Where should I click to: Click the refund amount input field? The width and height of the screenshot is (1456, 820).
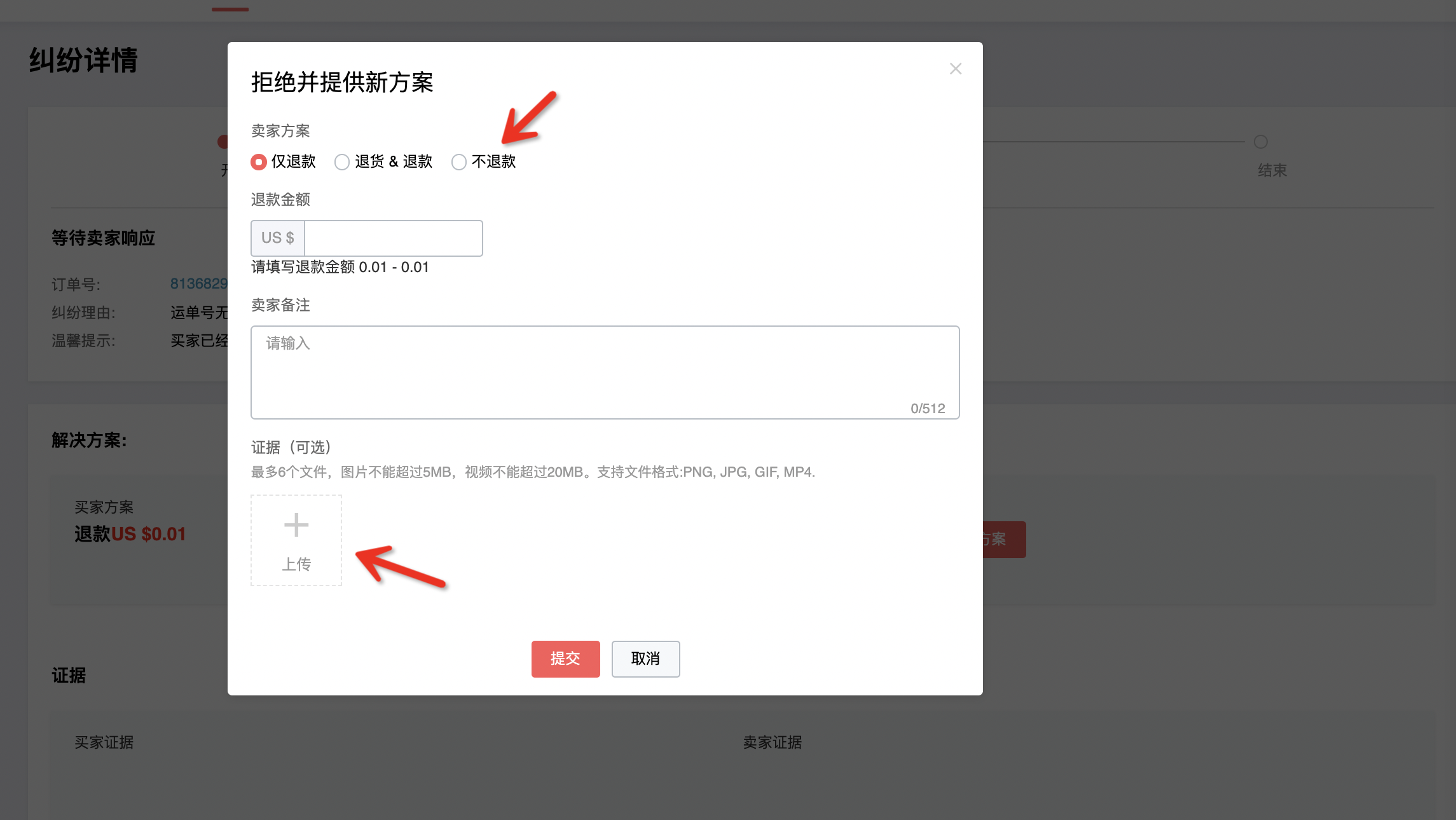click(x=394, y=238)
